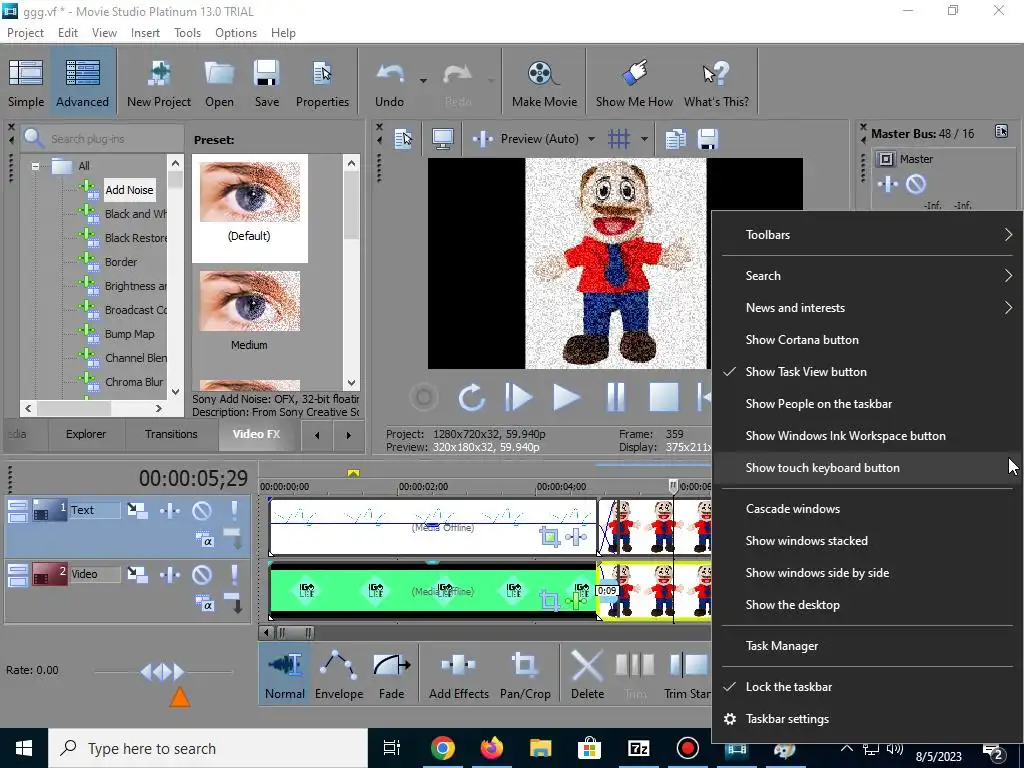Click the Make Movie button
1024x768 pixels.
[544, 83]
